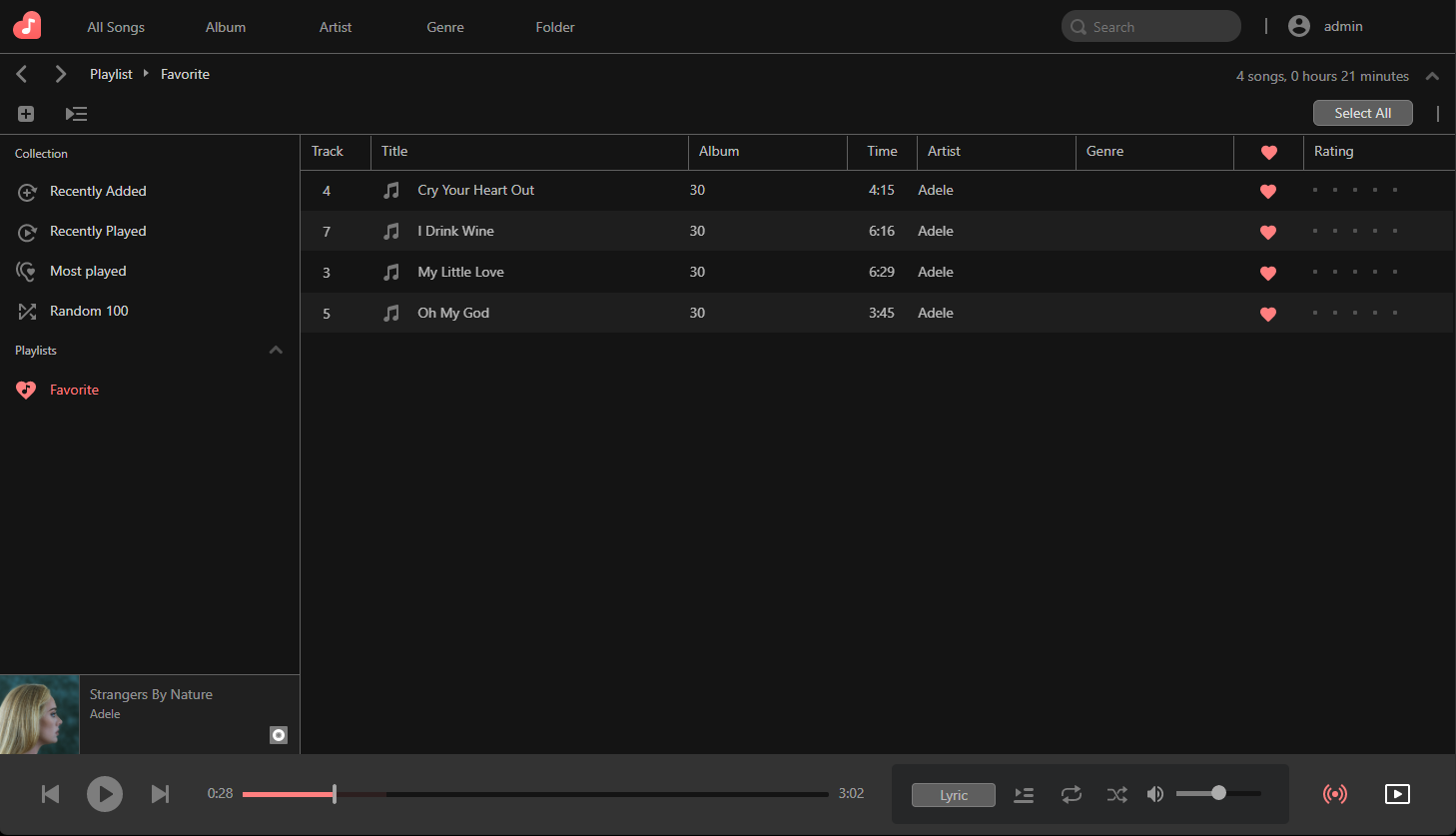Open the admin user menu
The height and width of the screenshot is (836, 1456).
1326,27
